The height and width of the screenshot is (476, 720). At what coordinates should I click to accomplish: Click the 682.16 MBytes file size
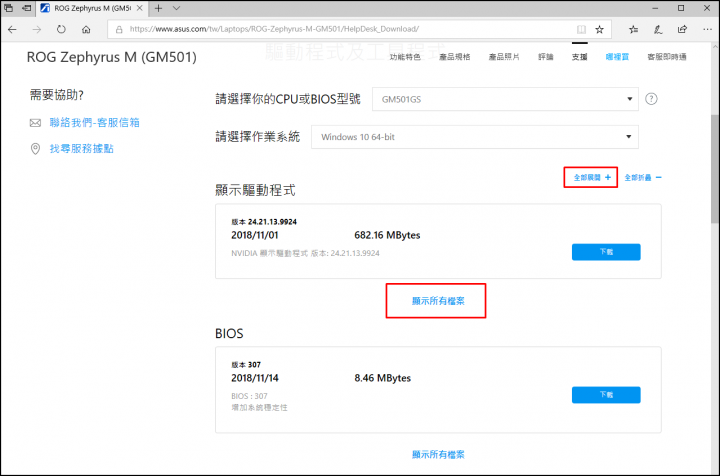click(387, 235)
